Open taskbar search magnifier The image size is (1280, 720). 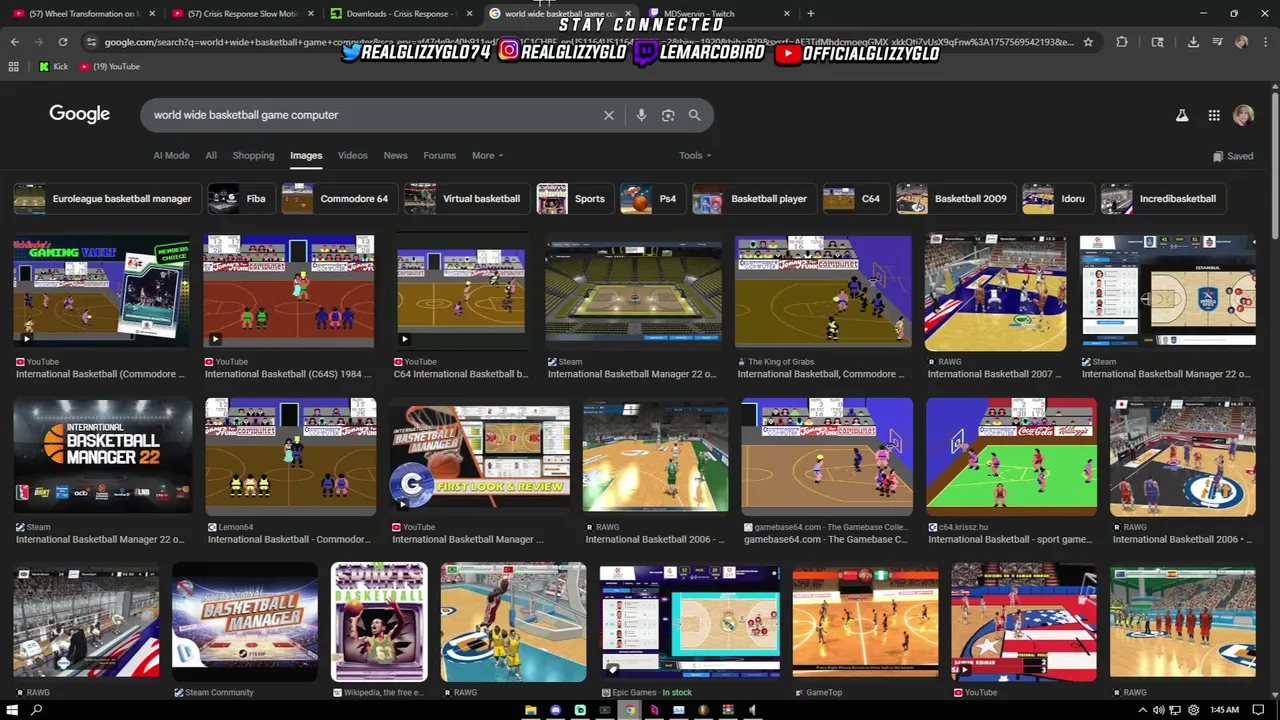click(x=37, y=710)
